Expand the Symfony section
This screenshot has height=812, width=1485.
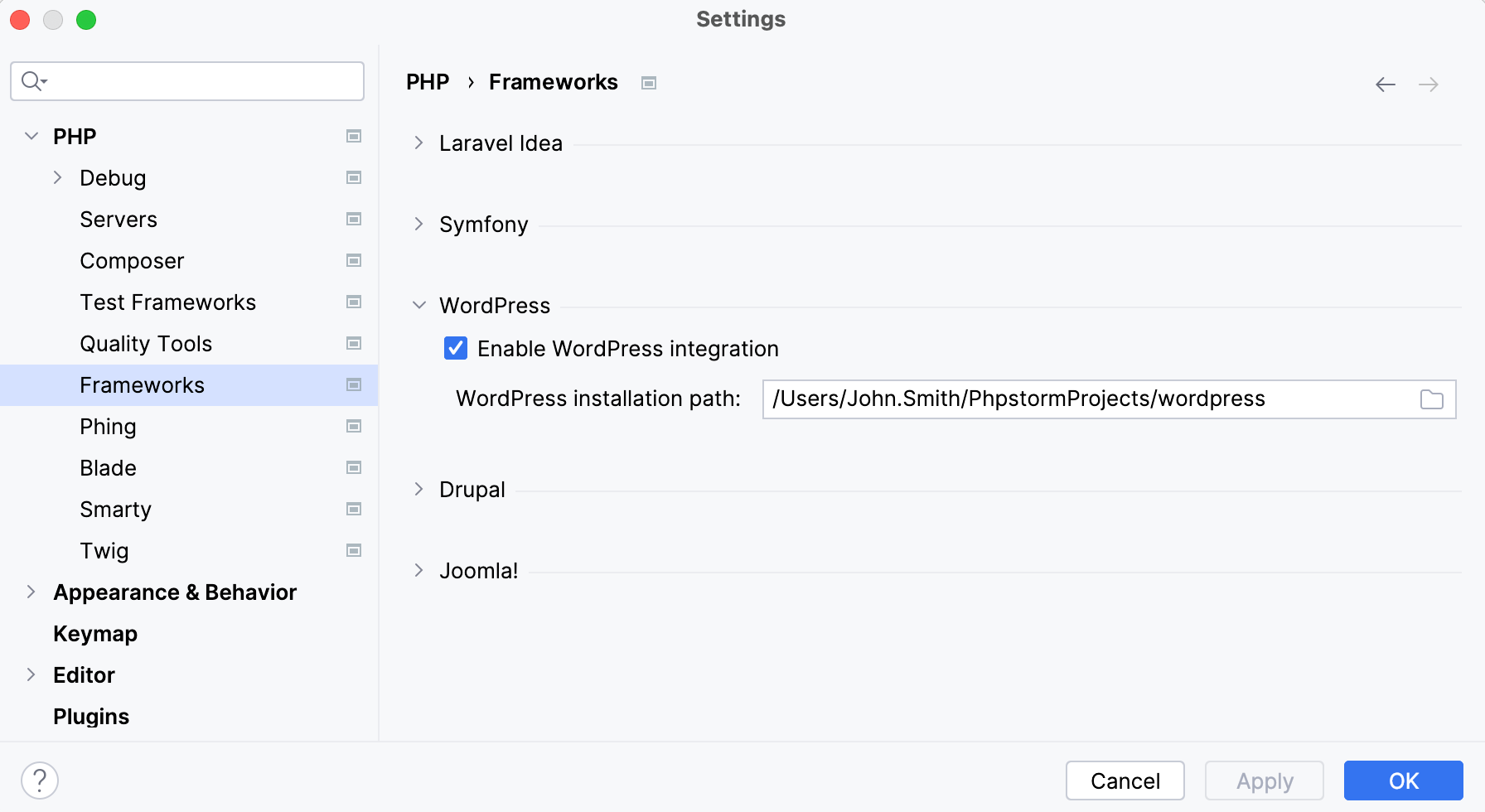pyautogui.click(x=418, y=224)
